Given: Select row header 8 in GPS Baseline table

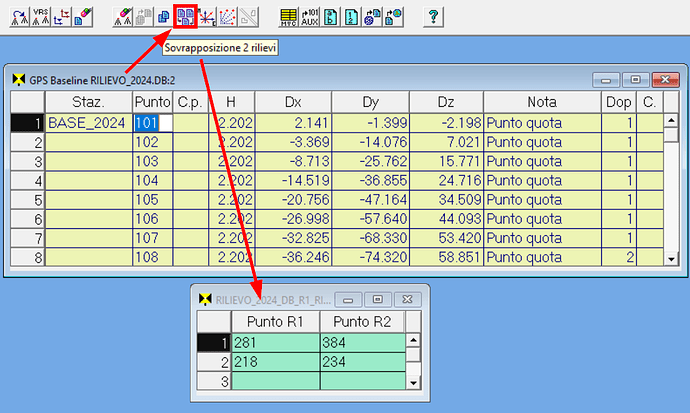Looking at the screenshot, I should coord(28,257).
